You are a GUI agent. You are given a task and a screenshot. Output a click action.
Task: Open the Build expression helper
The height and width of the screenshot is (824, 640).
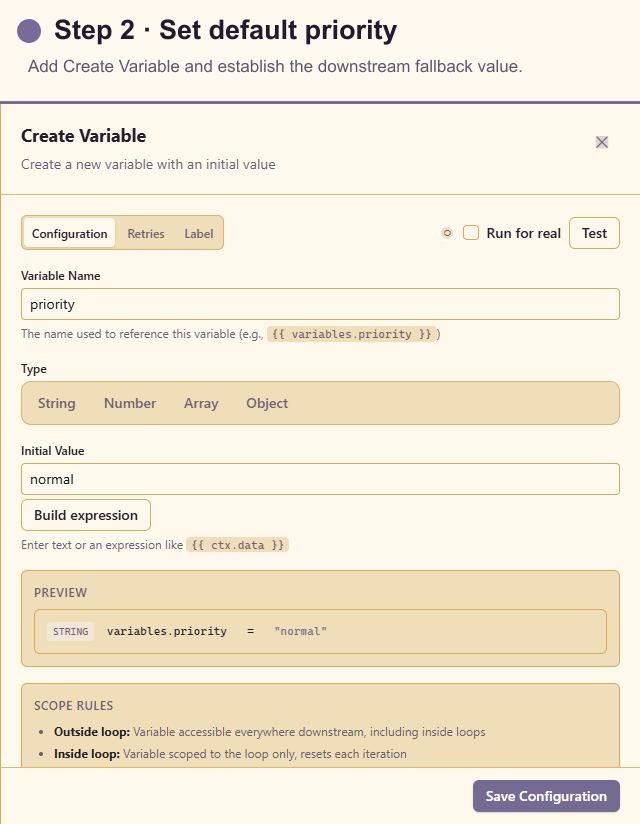point(86,515)
